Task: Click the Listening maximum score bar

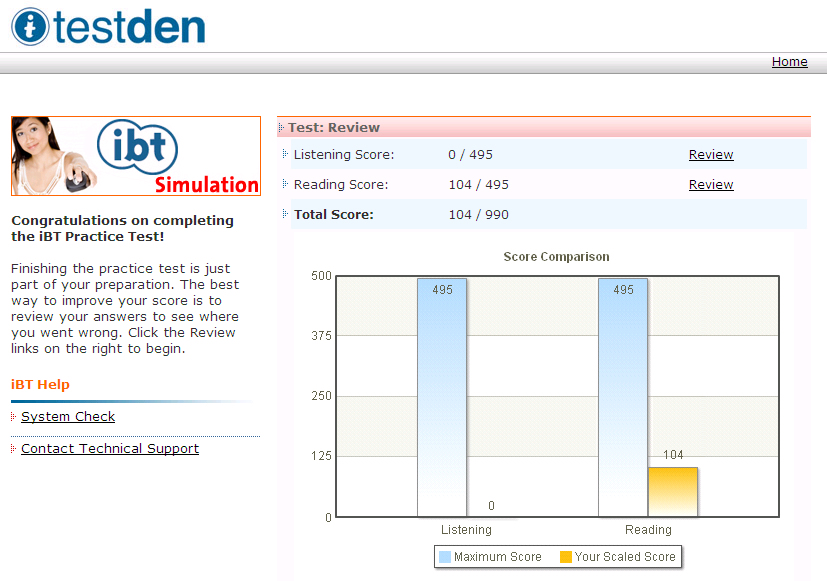Action: [442, 400]
